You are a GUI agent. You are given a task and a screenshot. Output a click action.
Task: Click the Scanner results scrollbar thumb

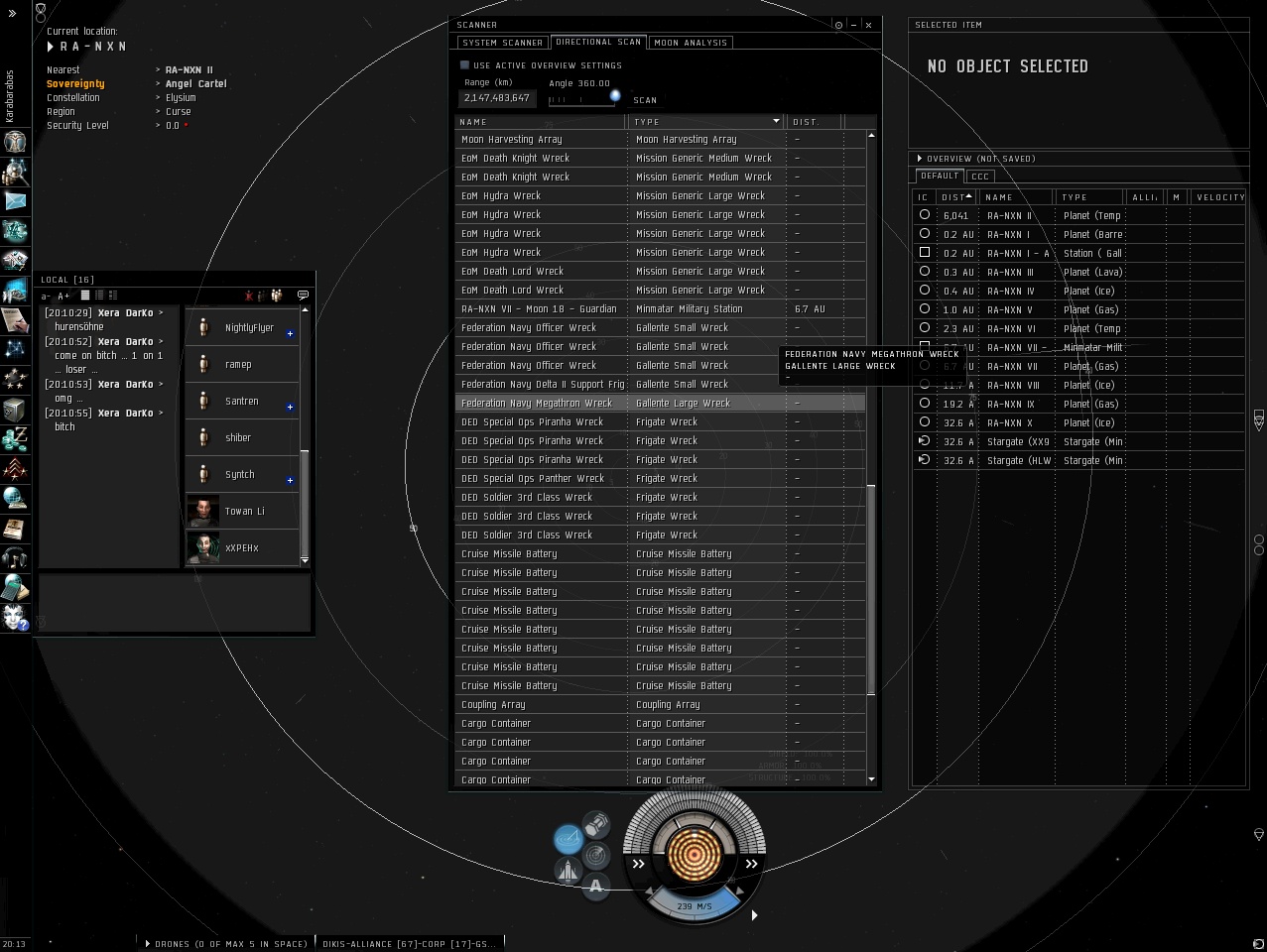(x=871, y=590)
